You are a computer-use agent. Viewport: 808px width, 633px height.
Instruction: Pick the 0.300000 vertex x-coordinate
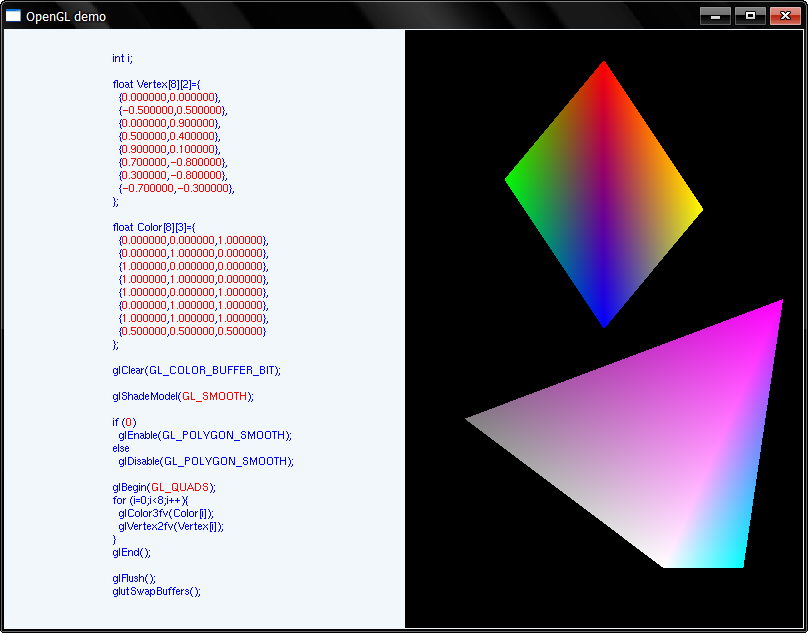(x=142, y=175)
